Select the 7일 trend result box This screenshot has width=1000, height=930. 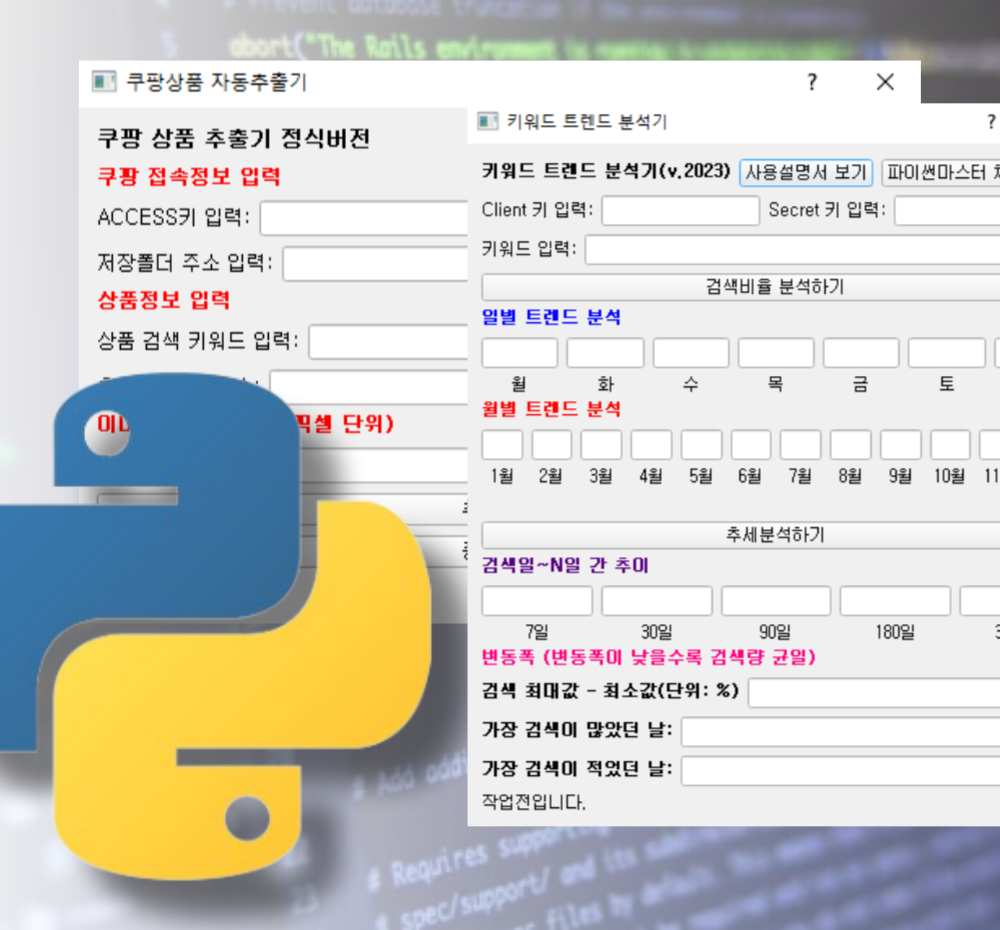[x=537, y=600]
